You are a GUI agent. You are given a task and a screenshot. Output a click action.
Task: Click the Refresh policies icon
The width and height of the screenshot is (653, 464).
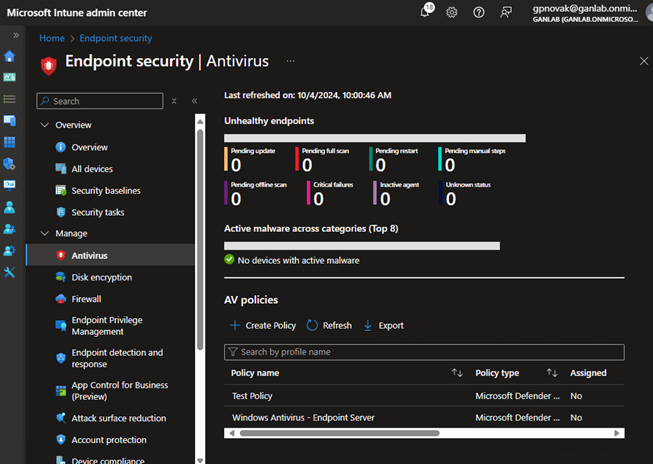click(312, 325)
